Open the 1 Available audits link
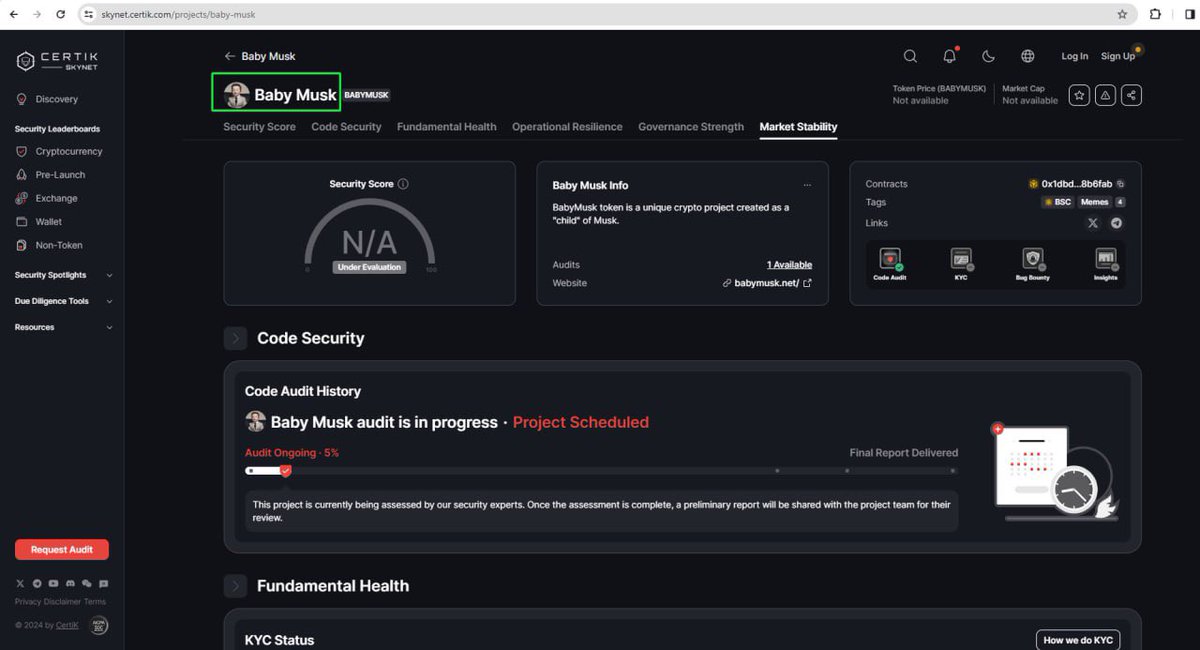This screenshot has height=650, width=1200. coord(789,265)
